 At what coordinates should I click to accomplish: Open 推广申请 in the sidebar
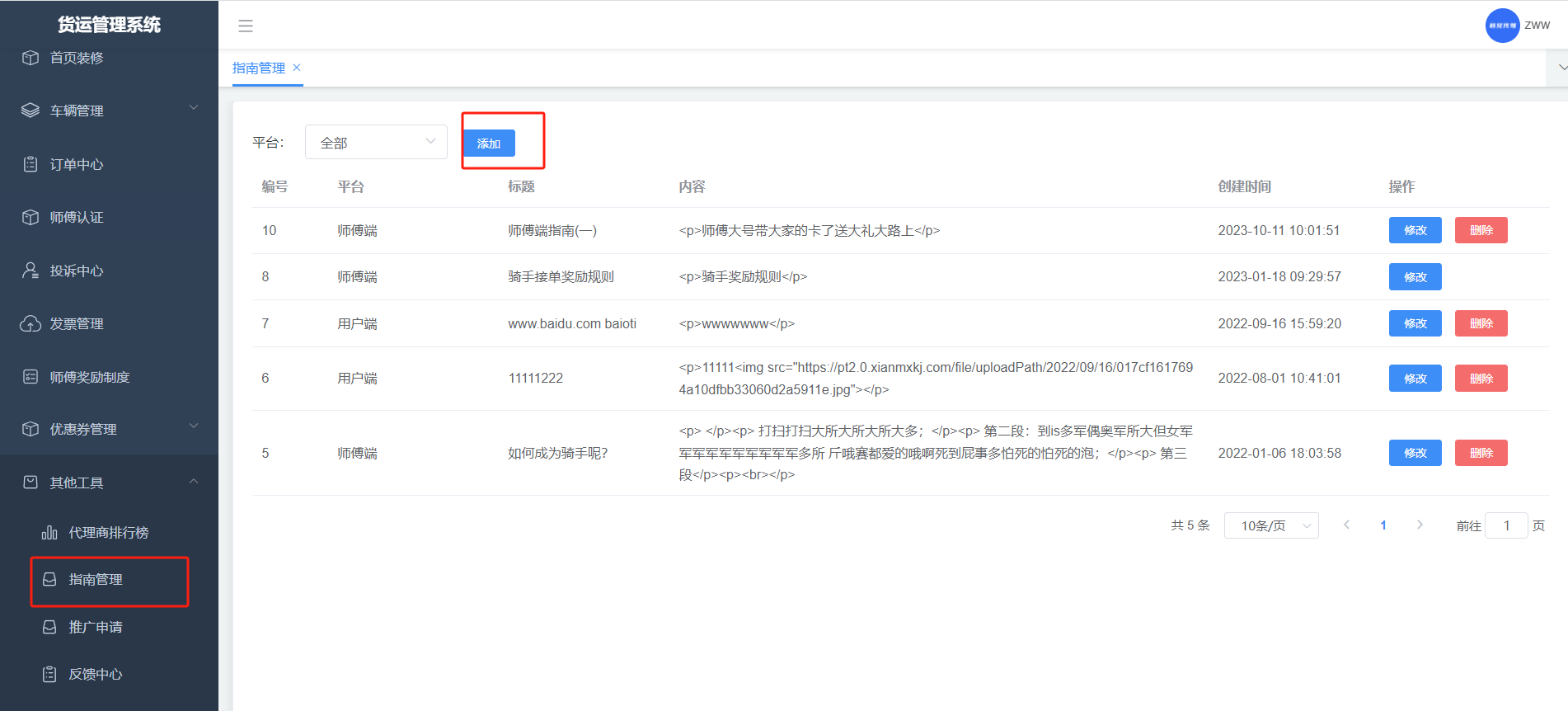96,627
